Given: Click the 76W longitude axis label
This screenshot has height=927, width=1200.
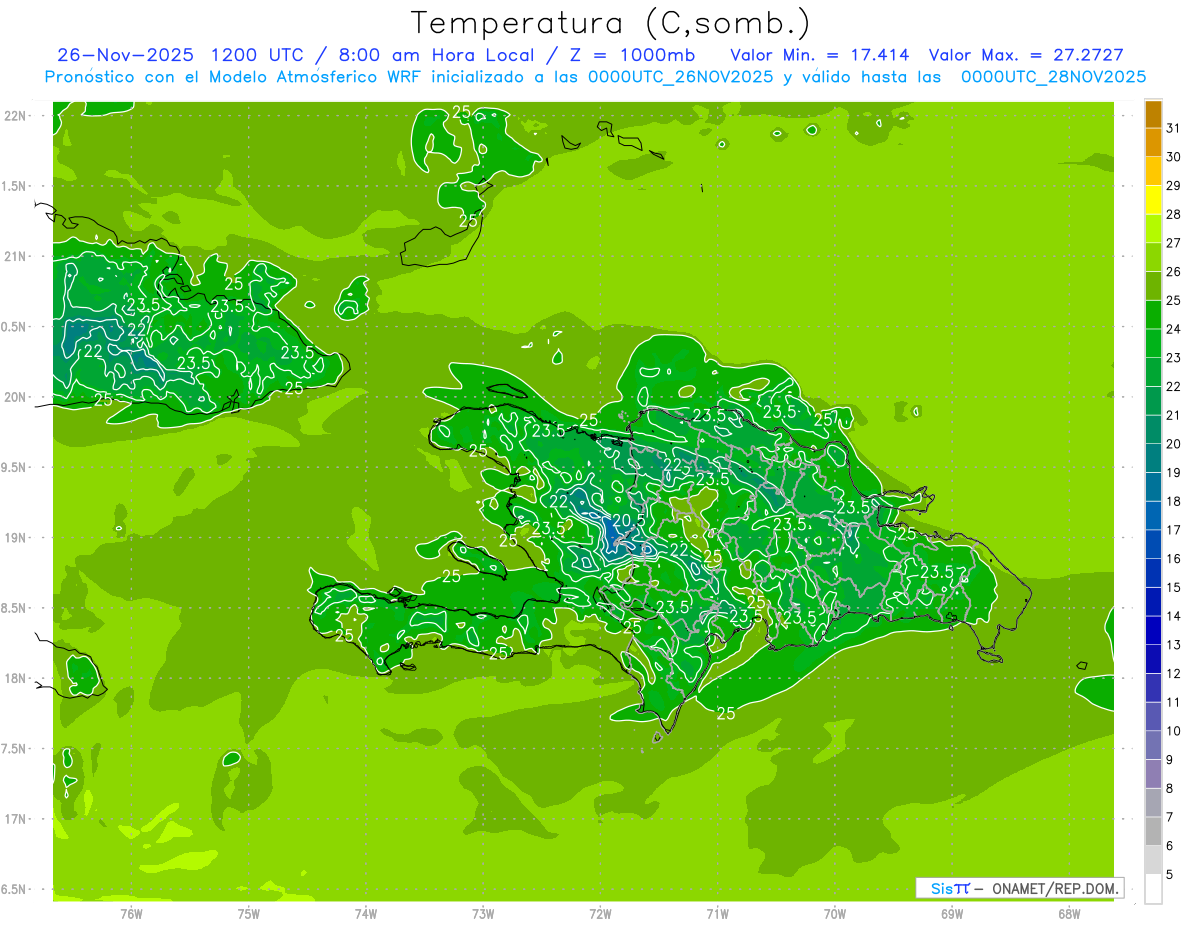Looking at the screenshot, I should tap(131, 914).
